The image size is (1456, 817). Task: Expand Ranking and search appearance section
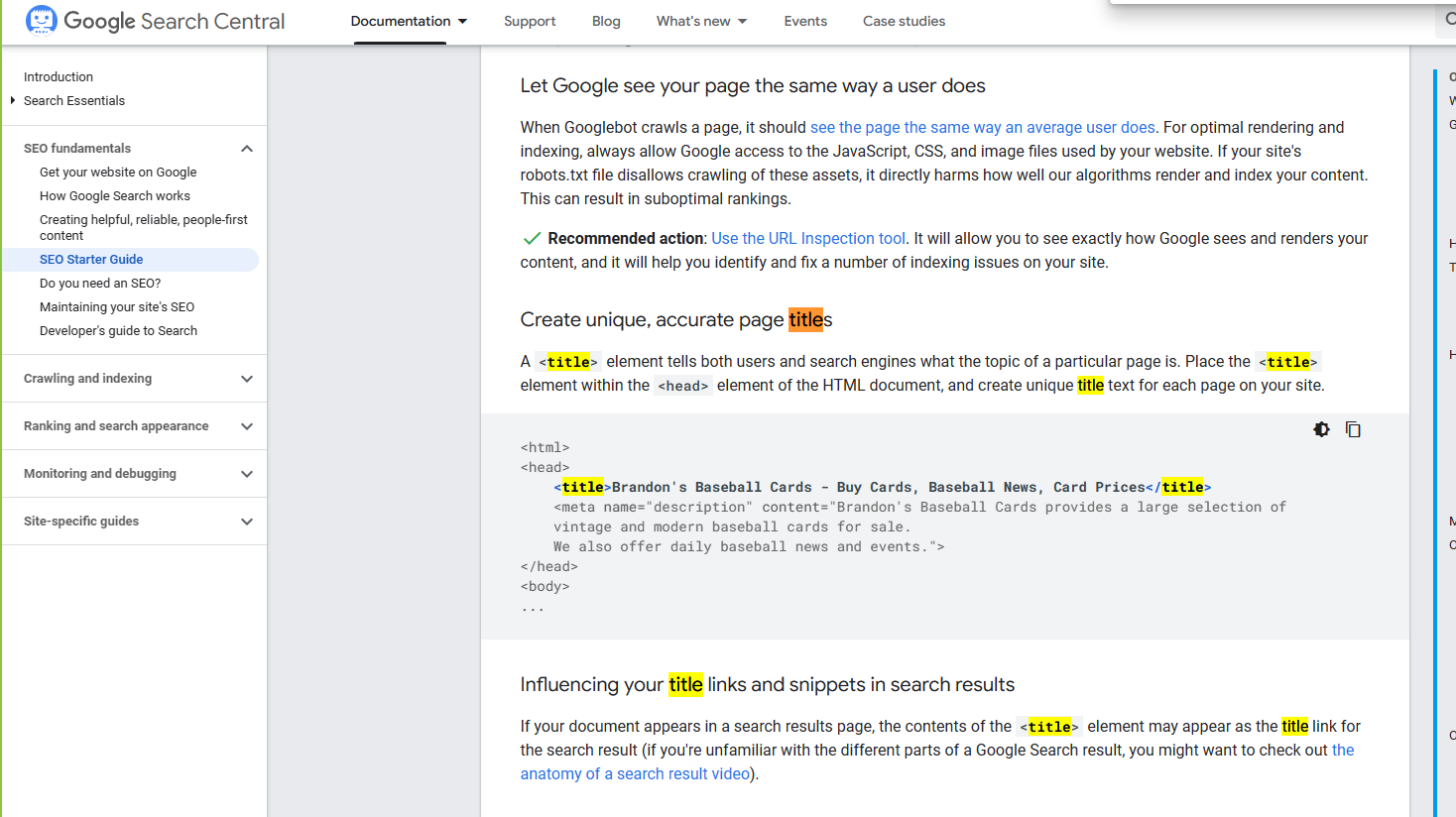(x=247, y=426)
